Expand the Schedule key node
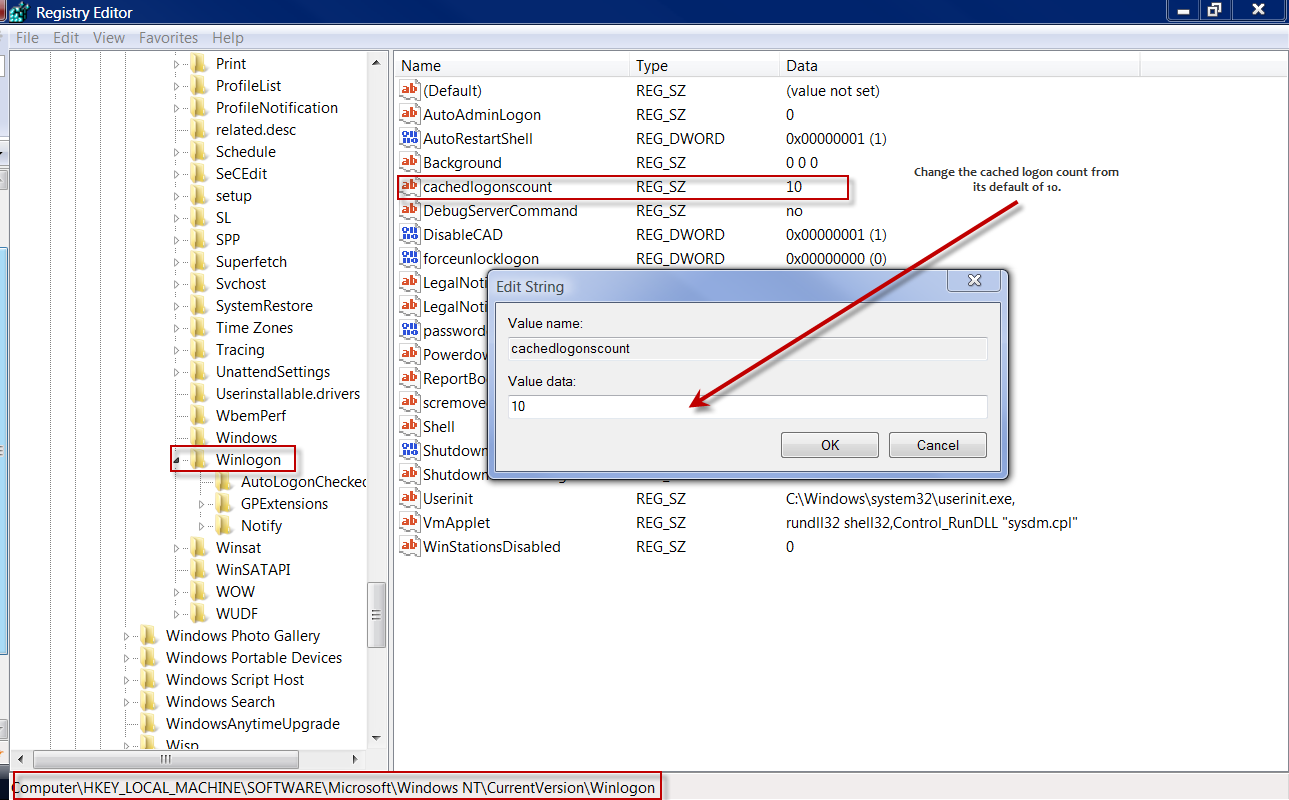 coord(178,152)
